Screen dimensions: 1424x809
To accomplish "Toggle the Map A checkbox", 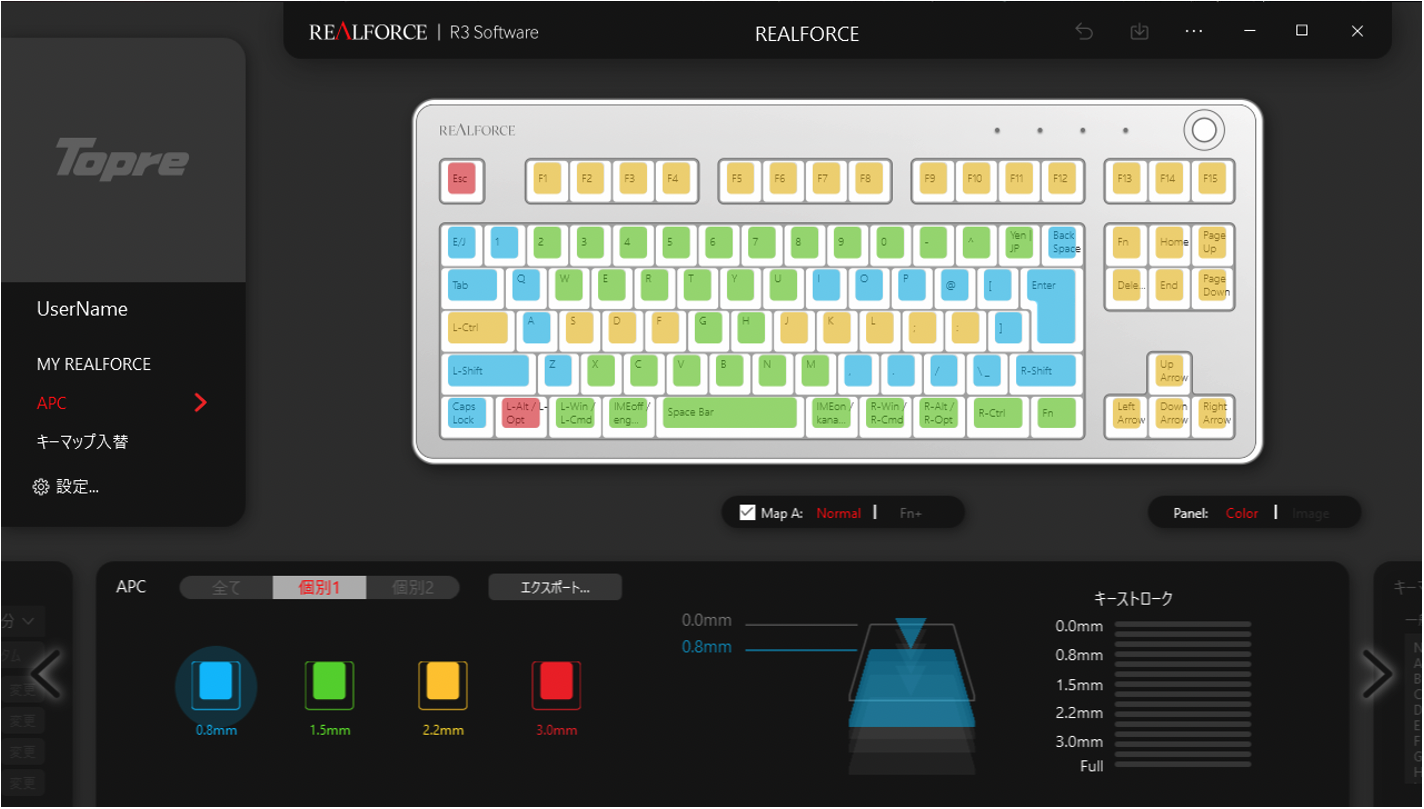I will click(747, 513).
